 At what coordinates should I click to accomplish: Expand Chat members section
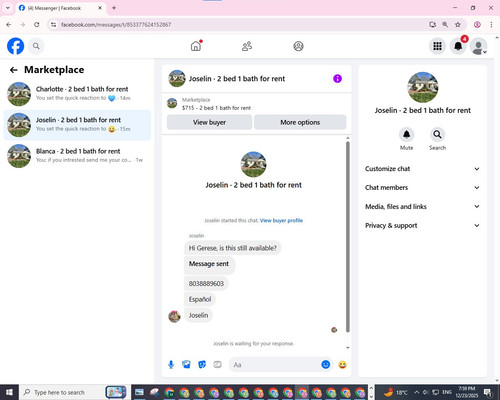pyautogui.click(x=422, y=187)
